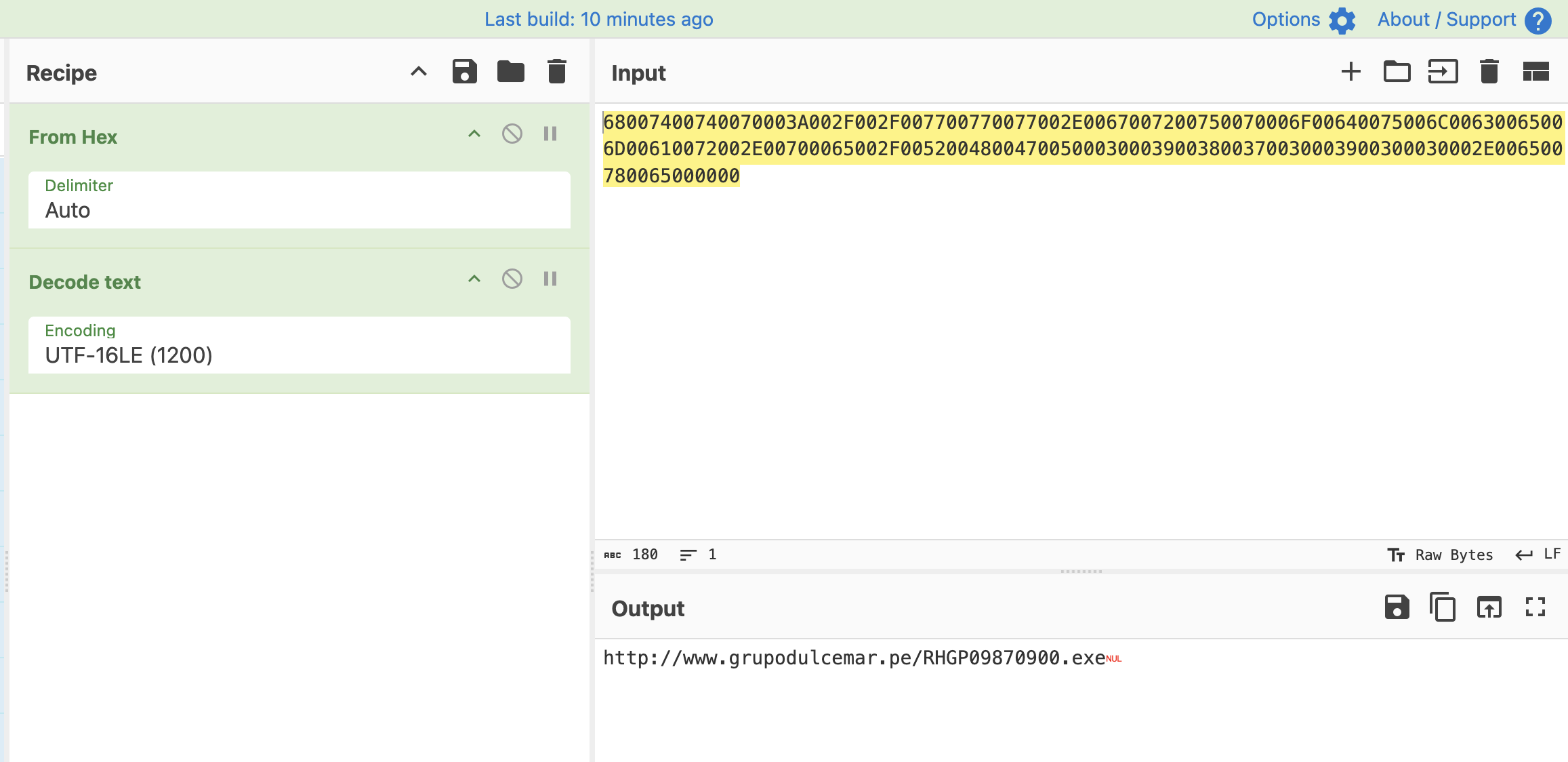1568x762 pixels.
Task: Disable the From Hex operation
Action: [512, 134]
